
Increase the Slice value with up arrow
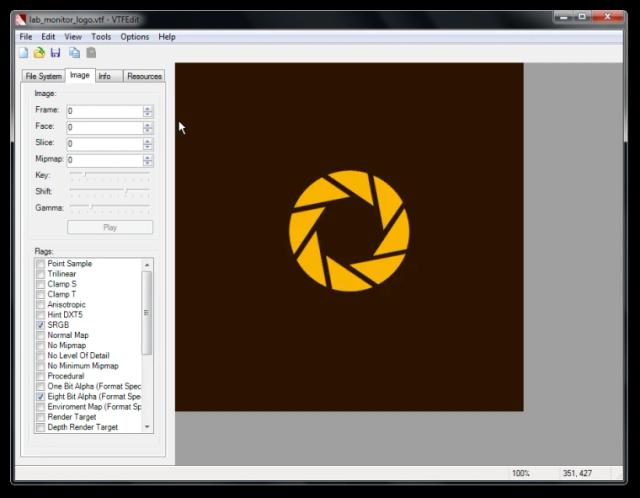click(148, 141)
